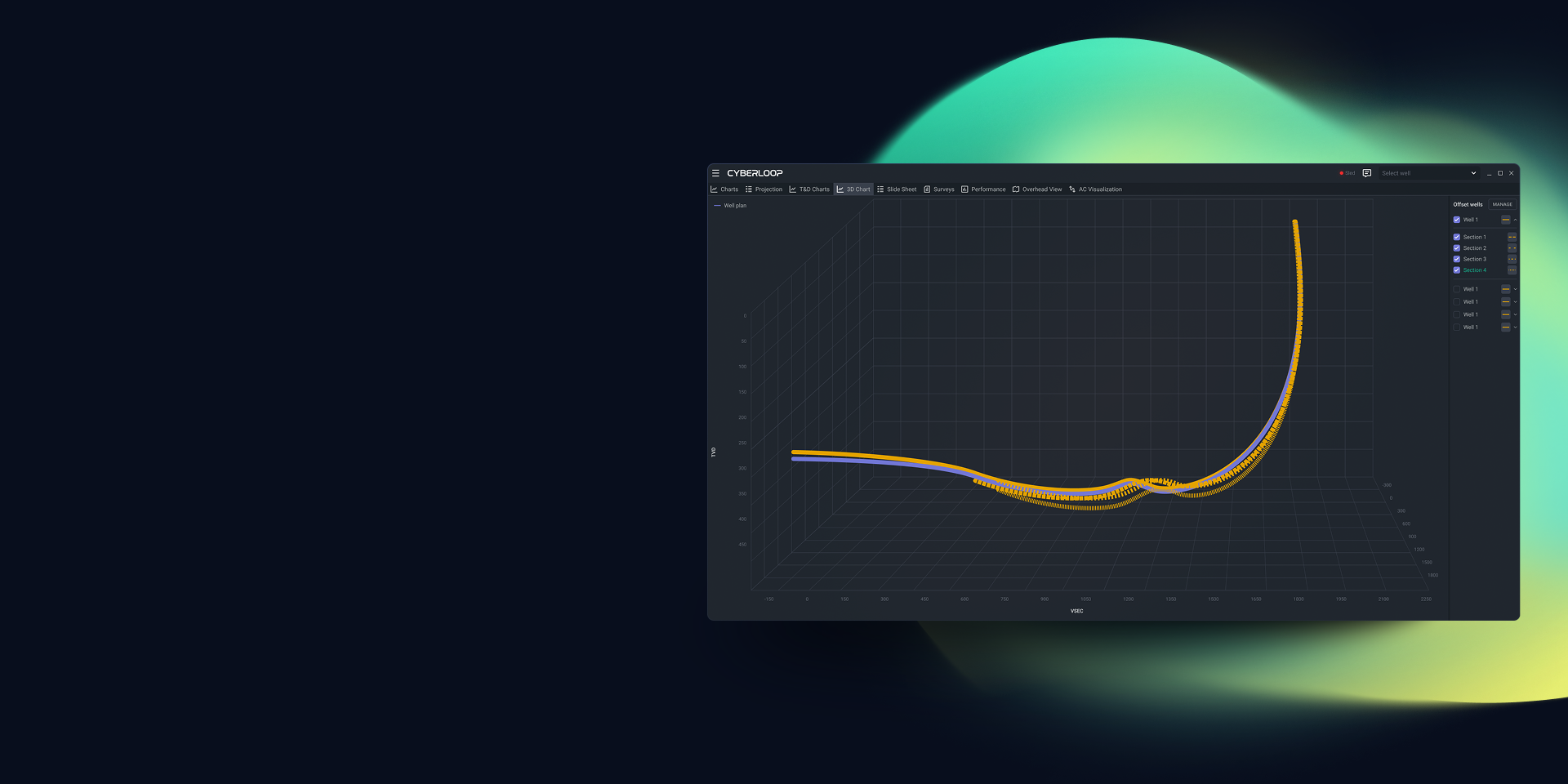Click the Projection list icon
The image size is (1568, 784).
[x=749, y=189]
